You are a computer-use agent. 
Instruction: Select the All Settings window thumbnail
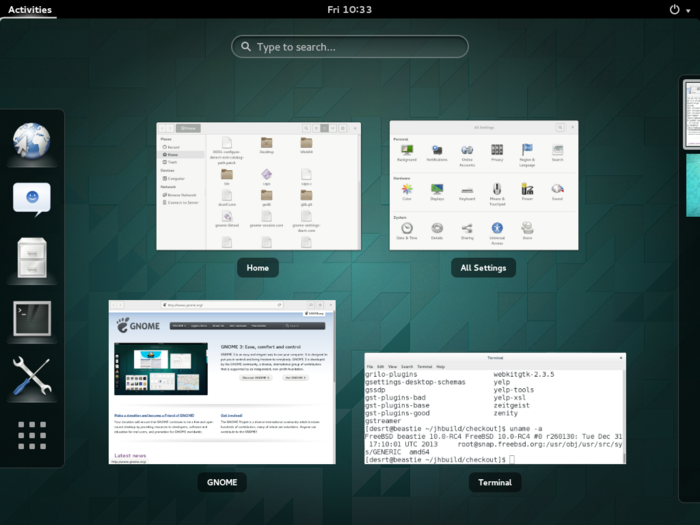(483, 185)
